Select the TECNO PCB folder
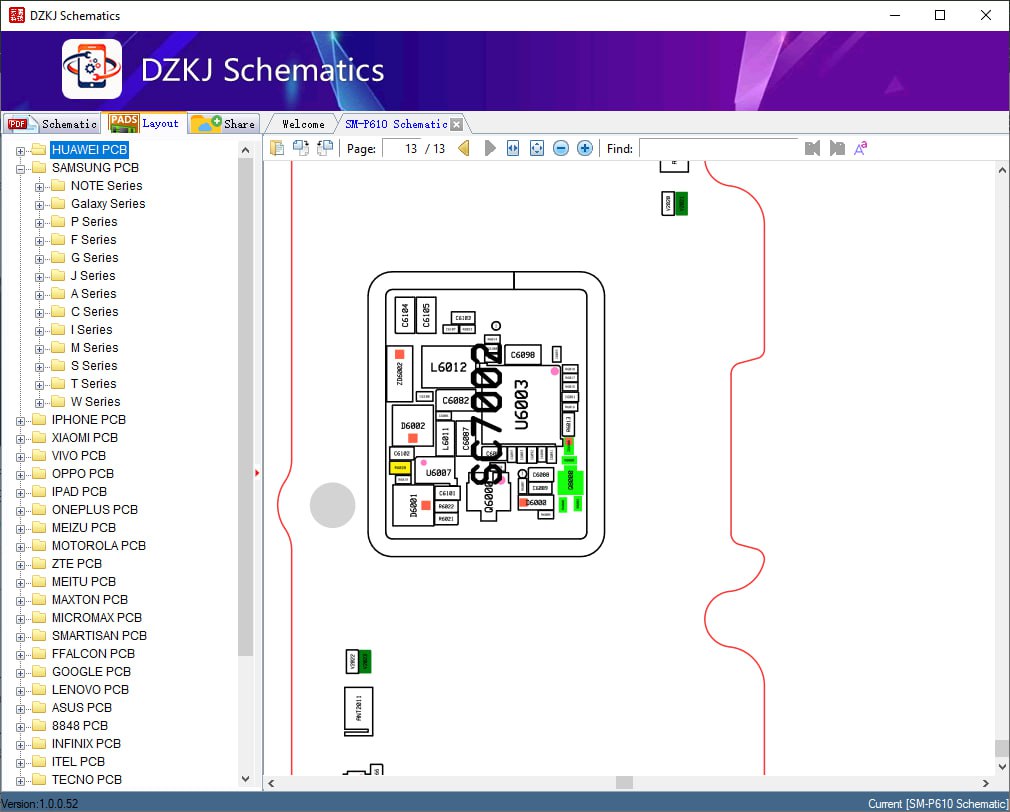Viewport: 1010px width, 812px height. point(86,780)
